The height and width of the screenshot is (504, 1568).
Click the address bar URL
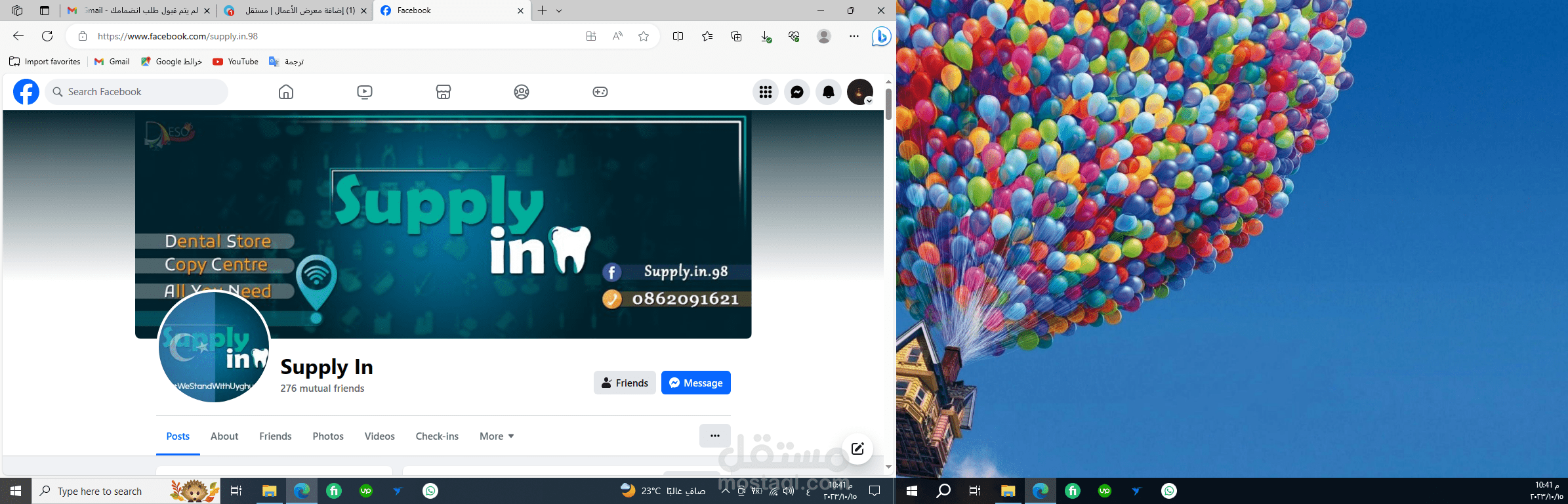[178, 36]
